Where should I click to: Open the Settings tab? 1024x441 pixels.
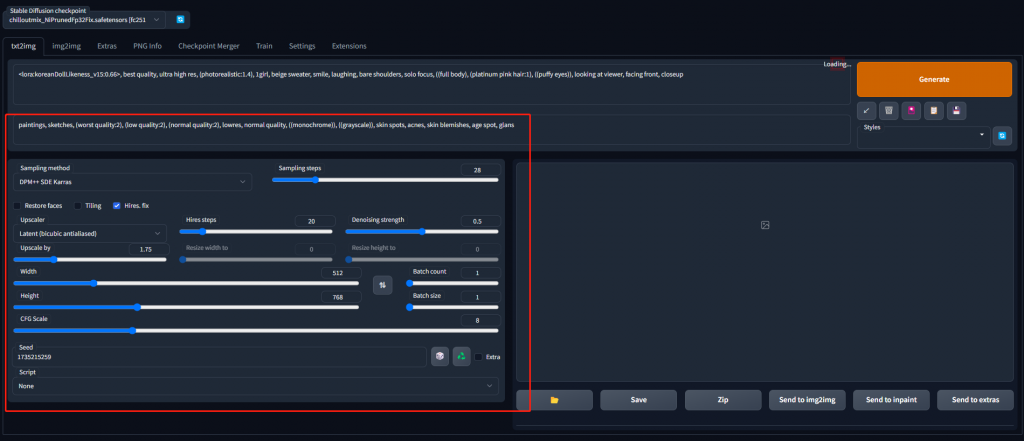[302, 46]
